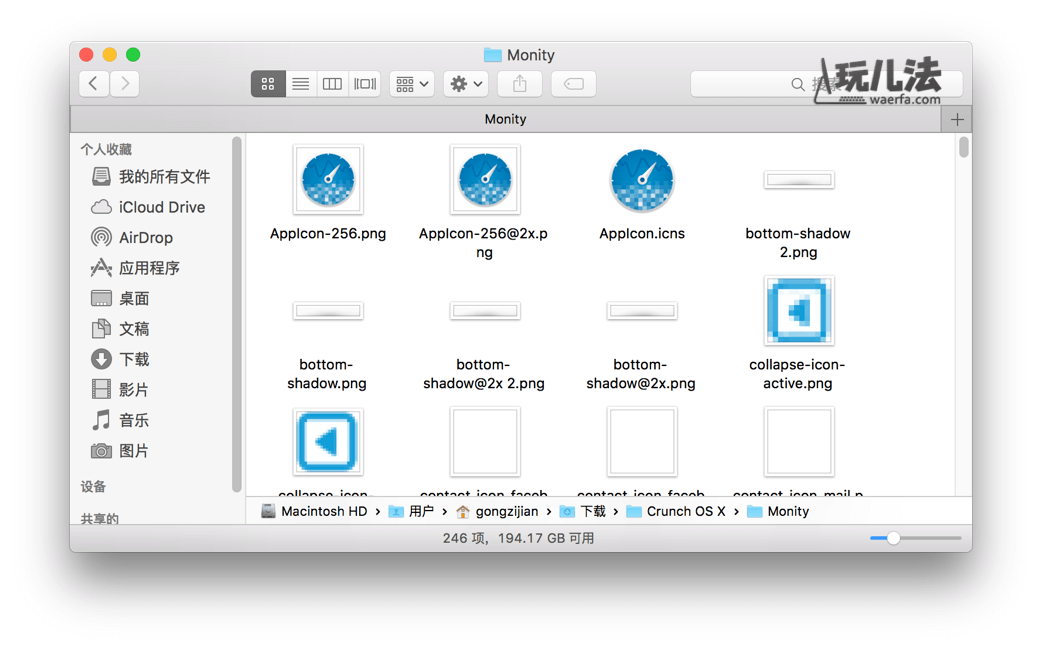Switch to Cover Flow view mode
Viewport: 1042px width, 650px height.
pyautogui.click(x=365, y=84)
